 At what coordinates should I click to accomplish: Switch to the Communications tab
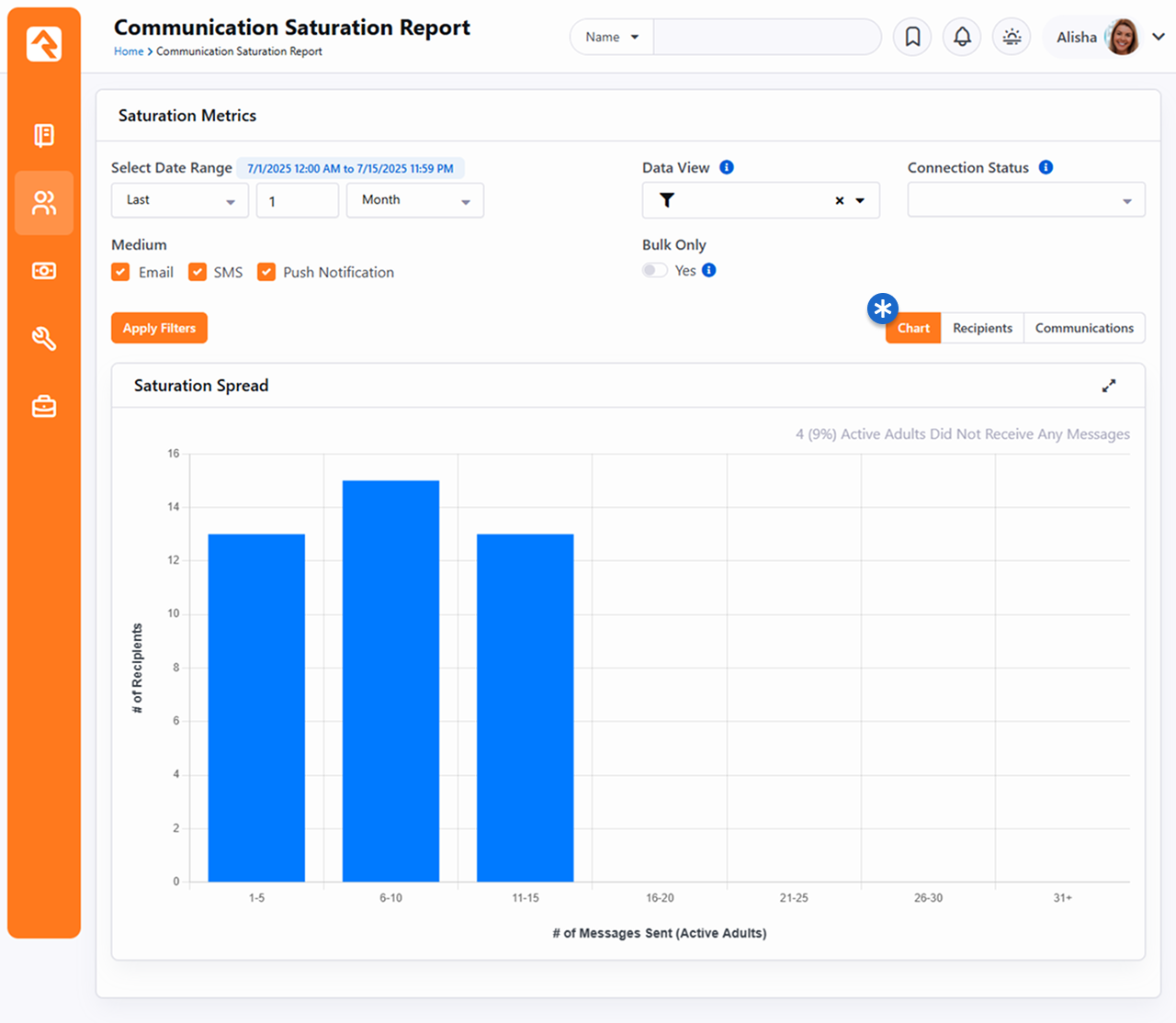tap(1084, 328)
